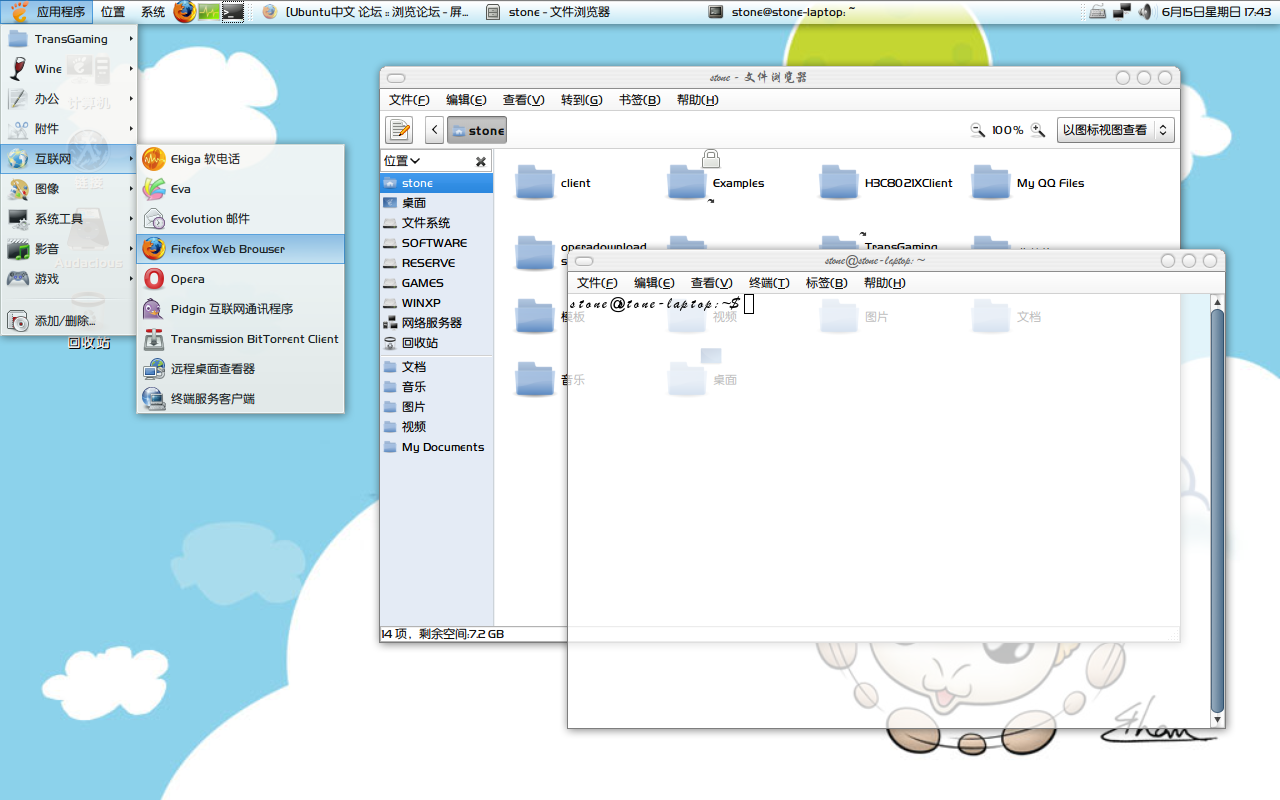Select the My QQ Files folder

click(x=991, y=182)
